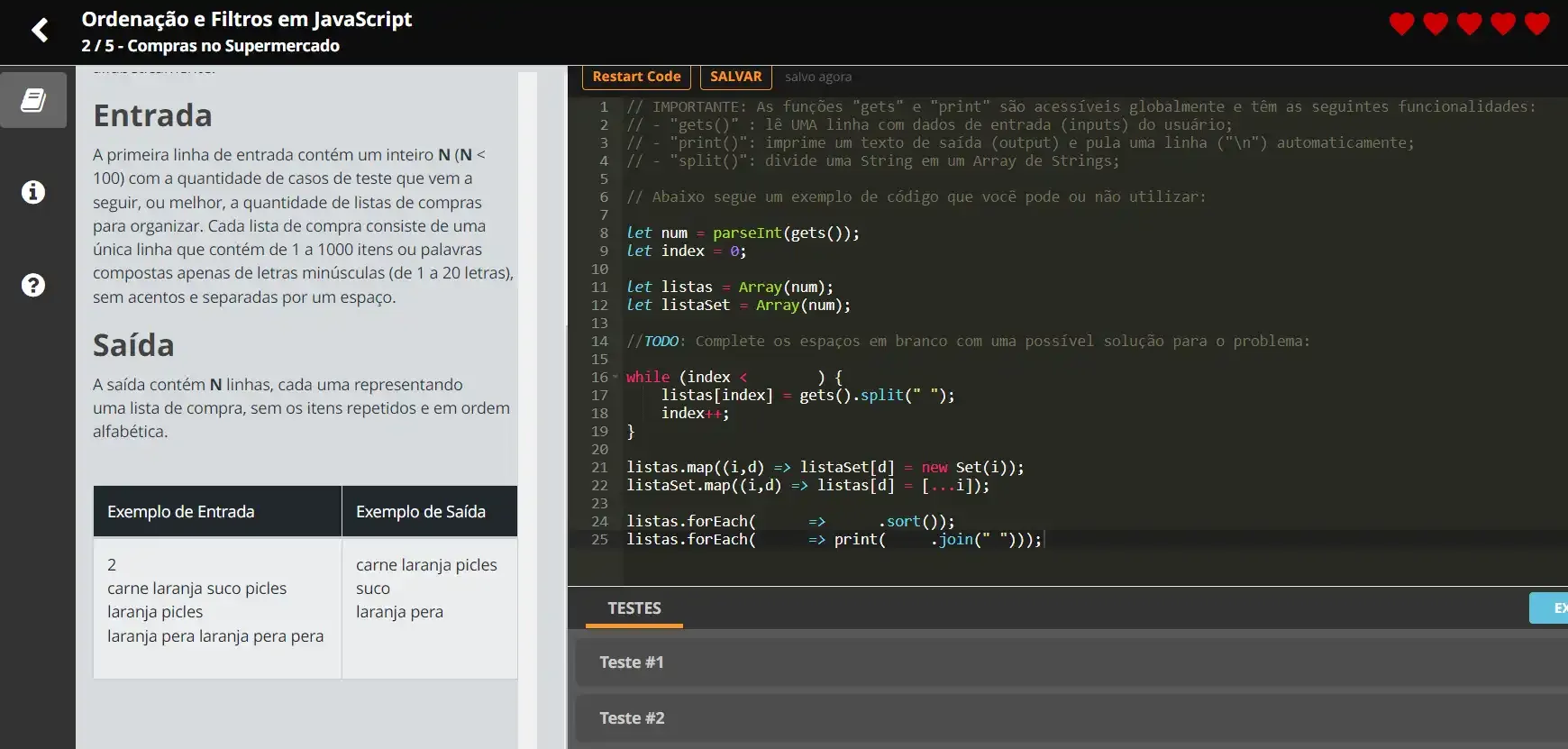Click '2 / 5 - Compras no Supermercado' subtitle

[210, 46]
